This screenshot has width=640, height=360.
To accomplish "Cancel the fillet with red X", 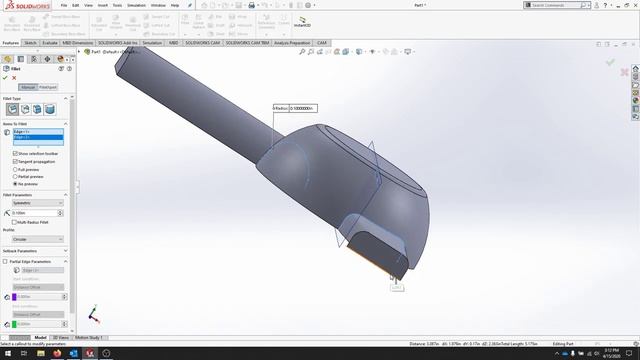I will tap(14, 78).
